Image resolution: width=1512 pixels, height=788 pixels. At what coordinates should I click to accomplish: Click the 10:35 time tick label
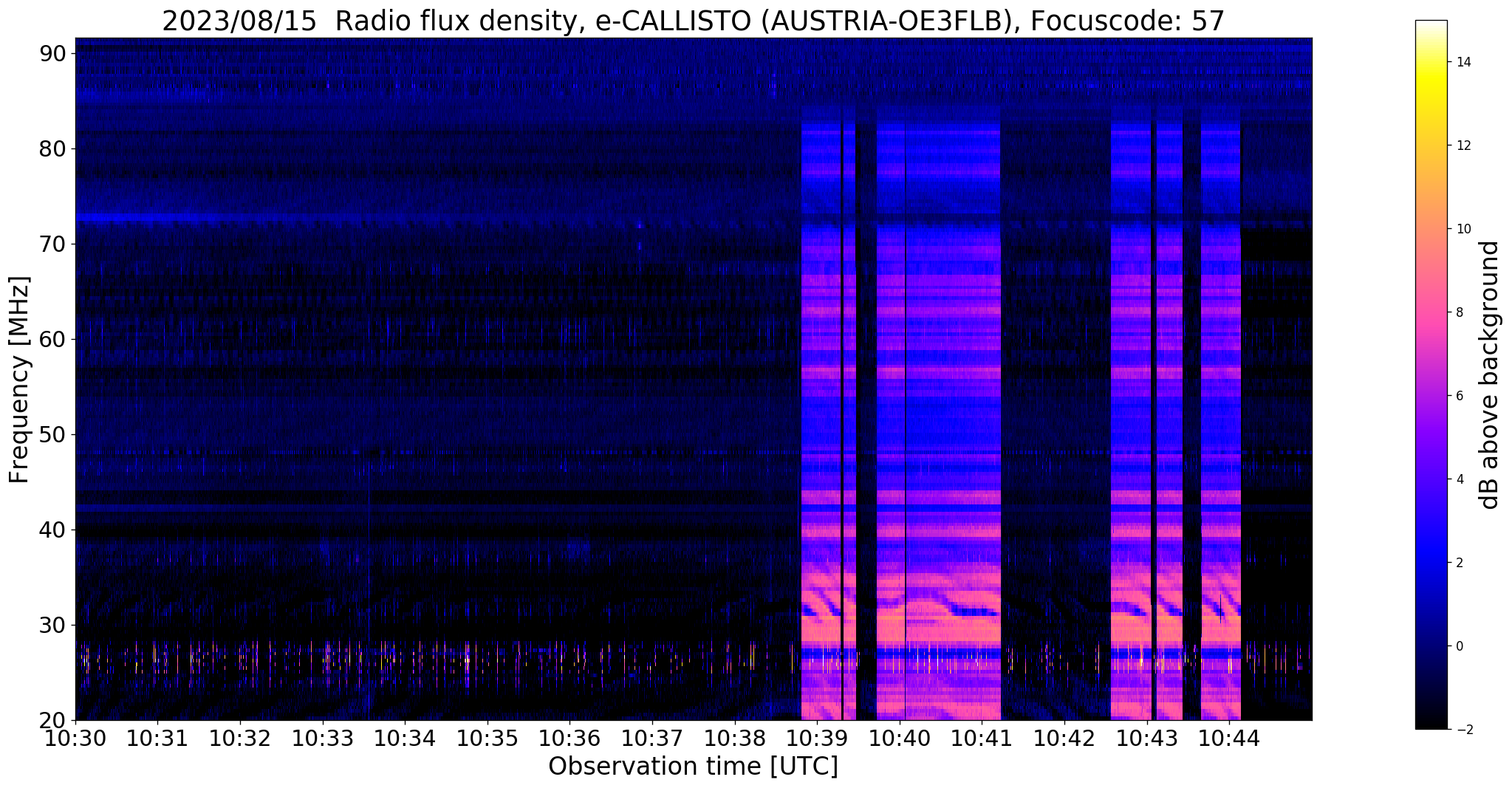[x=488, y=739]
